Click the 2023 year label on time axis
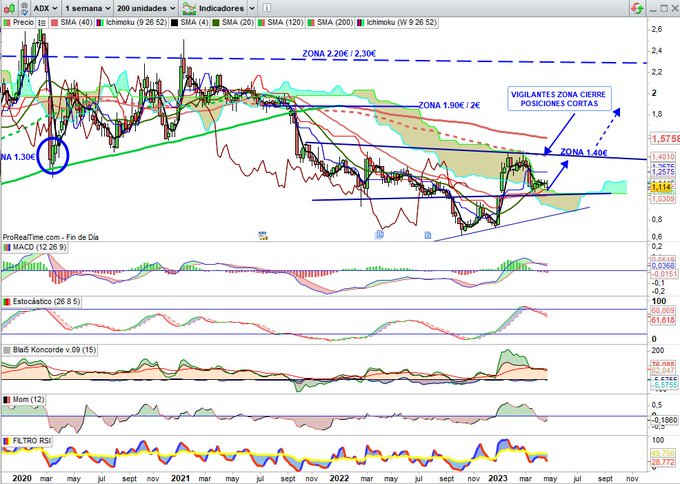The height and width of the screenshot is (484, 680). 498,478
